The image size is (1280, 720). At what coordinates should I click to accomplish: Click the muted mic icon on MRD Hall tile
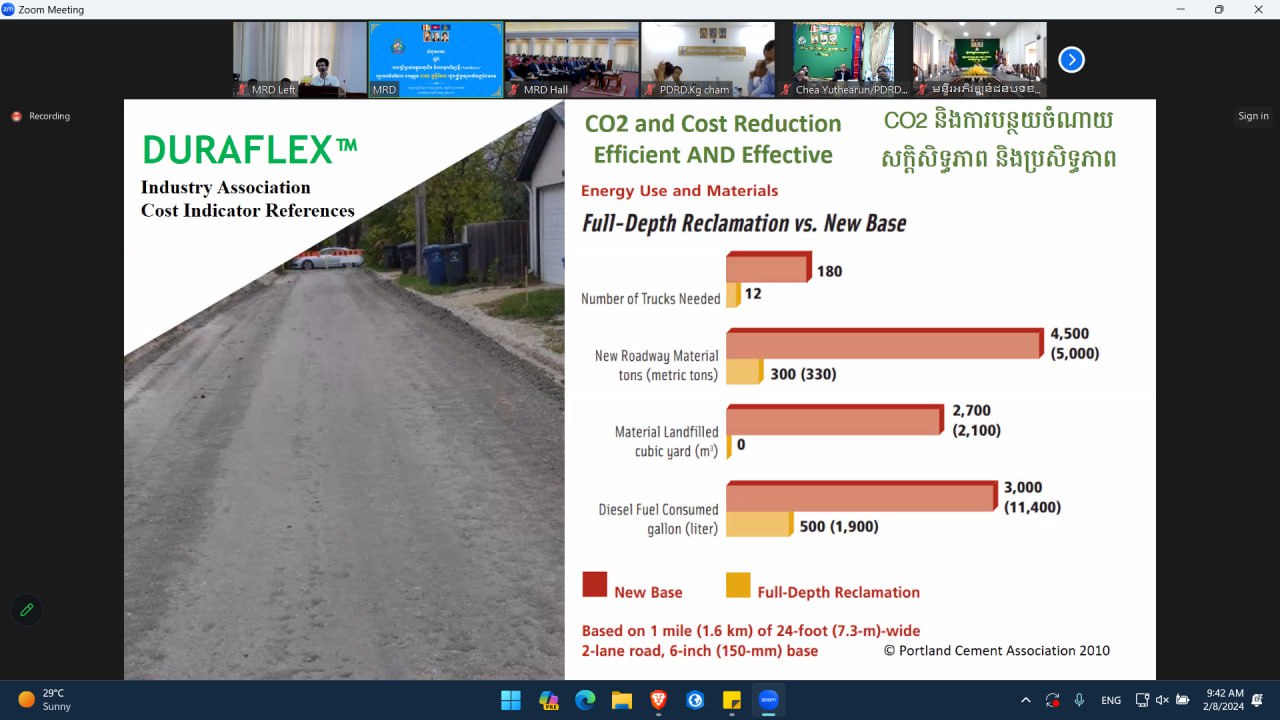click(514, 90)
